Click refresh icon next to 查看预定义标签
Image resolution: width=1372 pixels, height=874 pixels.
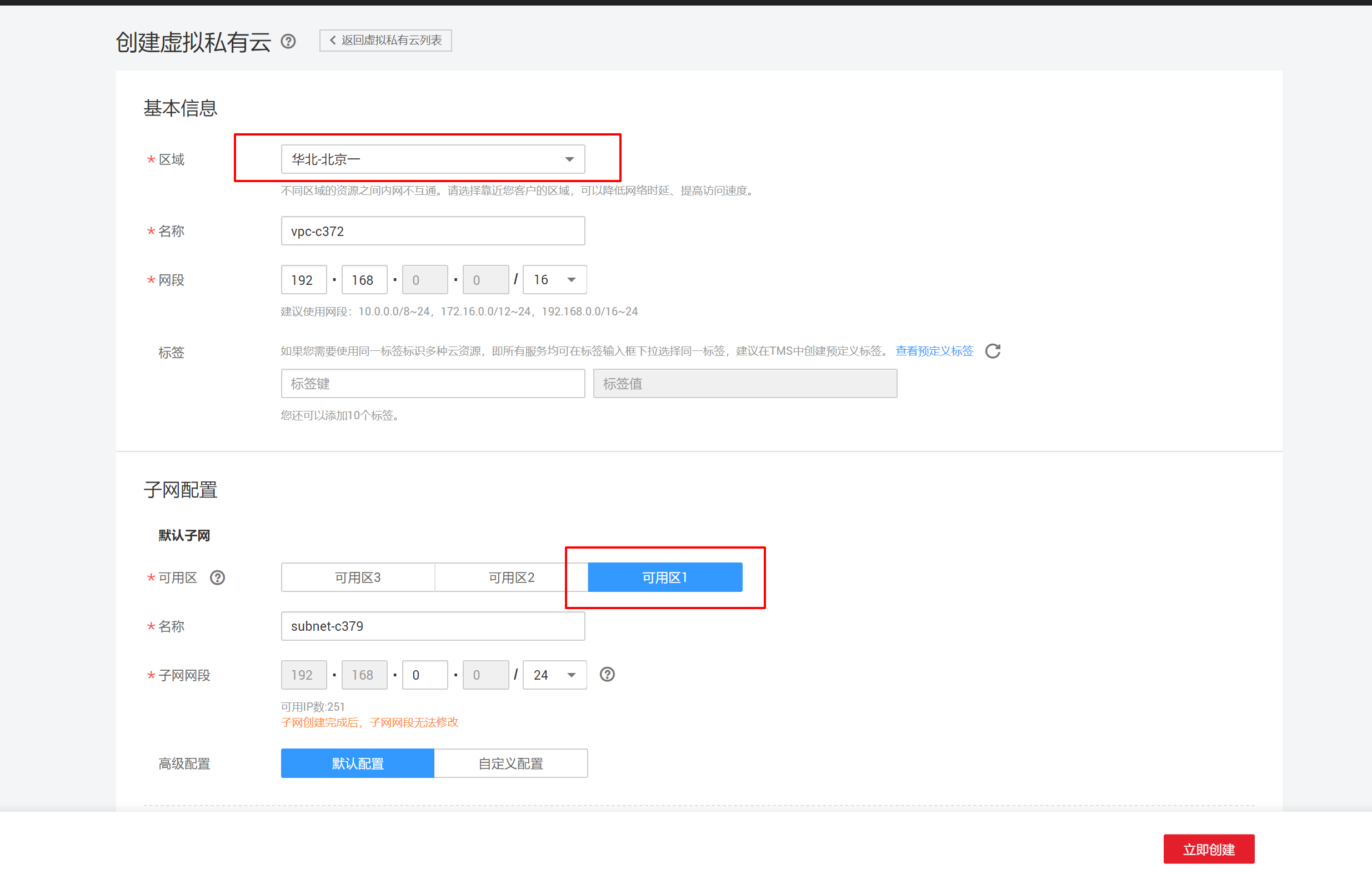click(993, 351)
